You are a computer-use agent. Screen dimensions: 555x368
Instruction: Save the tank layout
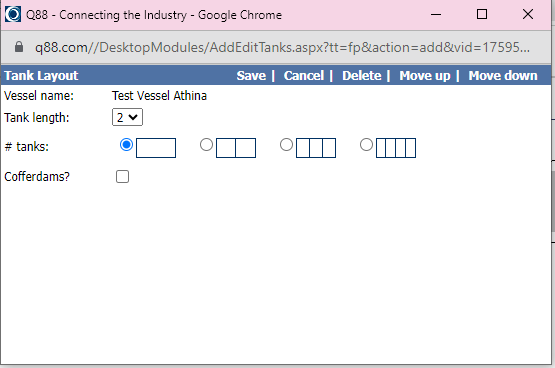pos(251,75)
